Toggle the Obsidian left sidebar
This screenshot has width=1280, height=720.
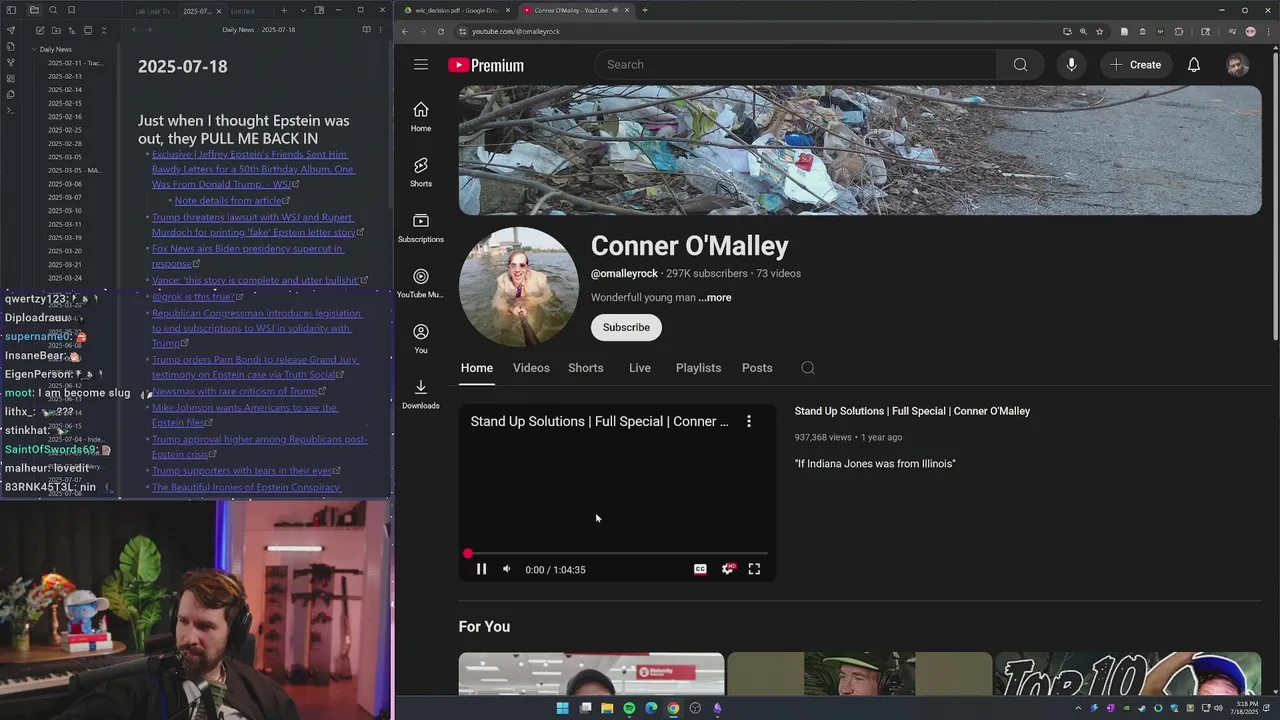coord(11,10)
